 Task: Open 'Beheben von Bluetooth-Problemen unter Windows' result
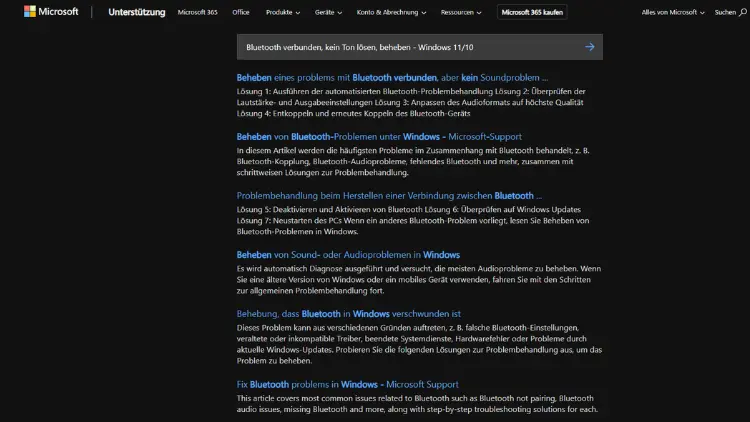tap(379, 137)
